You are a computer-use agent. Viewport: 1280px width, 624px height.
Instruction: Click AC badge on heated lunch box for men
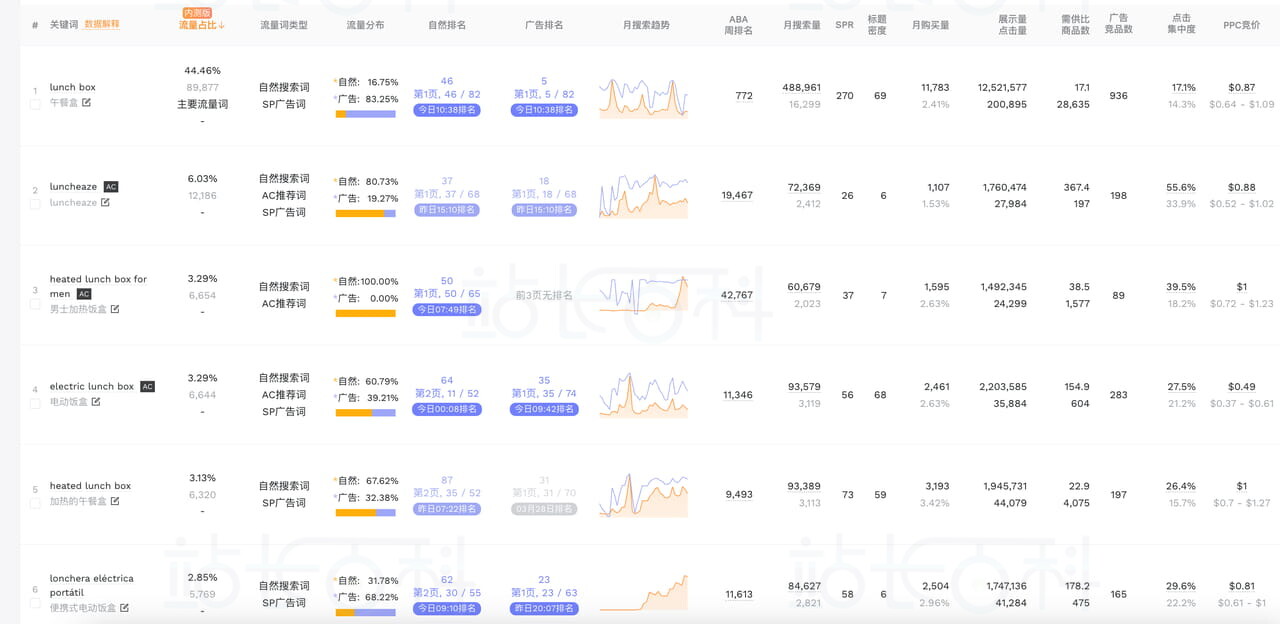coord(84,294)
